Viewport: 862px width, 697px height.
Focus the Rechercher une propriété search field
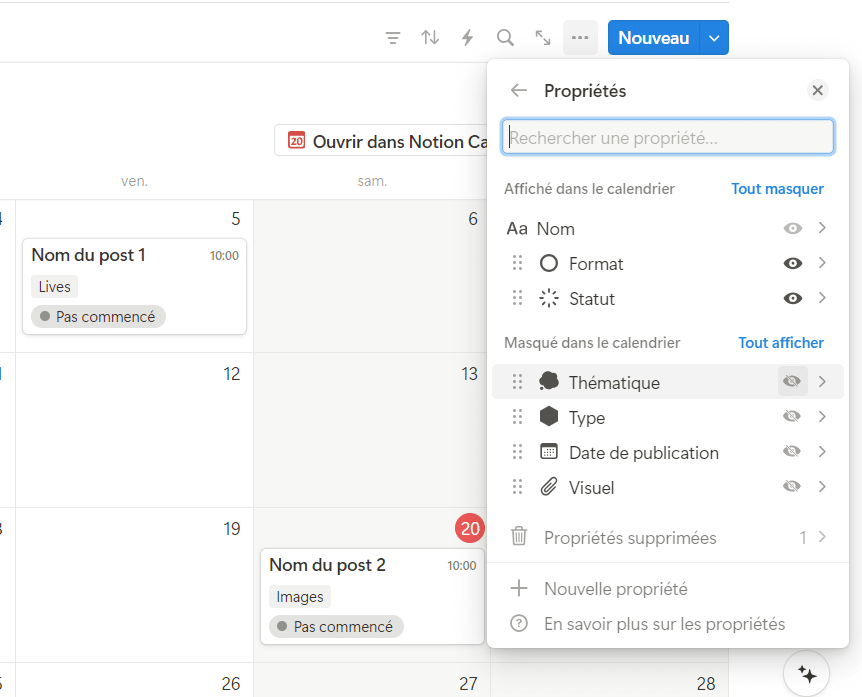click(x=668, y=138)
